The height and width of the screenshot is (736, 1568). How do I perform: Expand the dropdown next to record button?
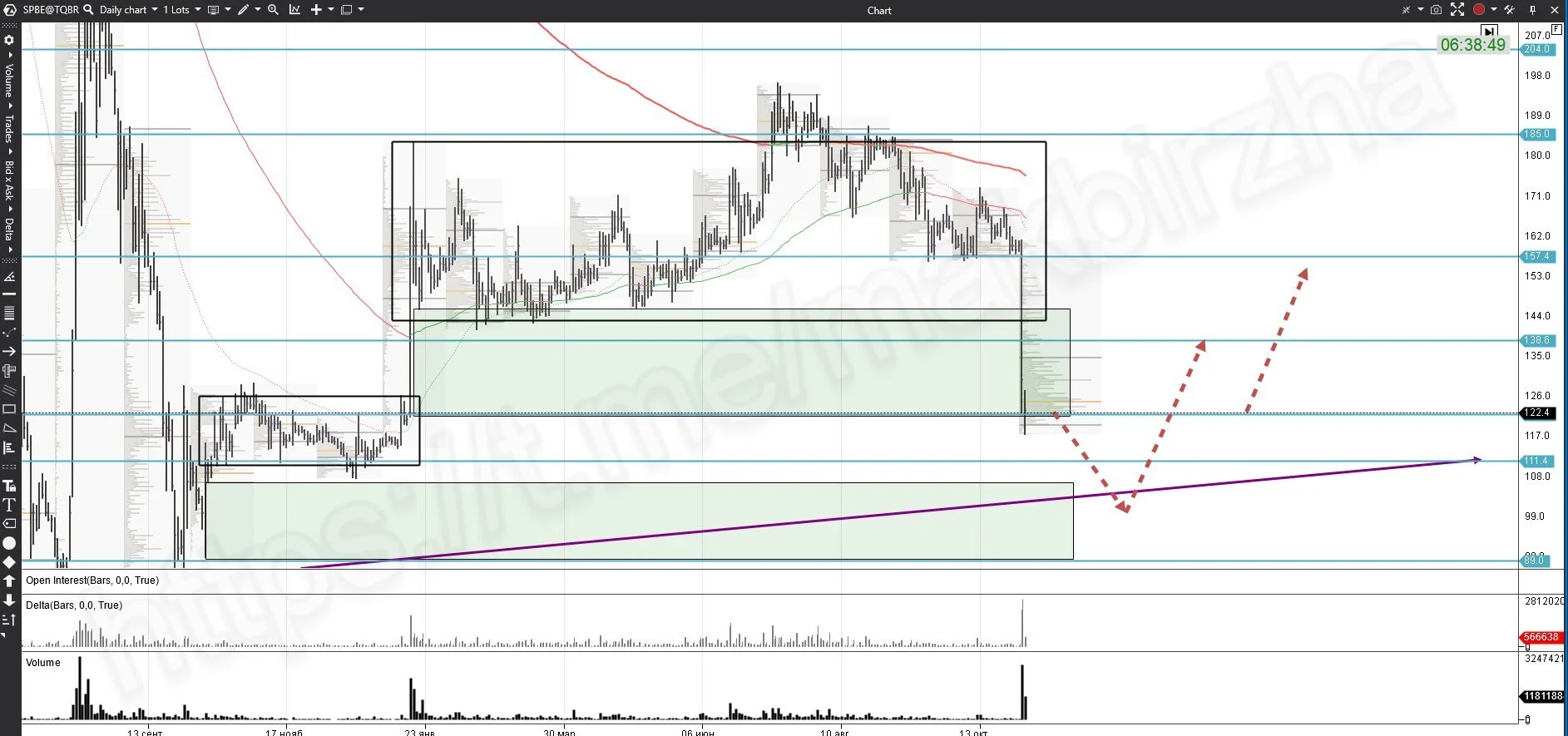point(1494,10)
